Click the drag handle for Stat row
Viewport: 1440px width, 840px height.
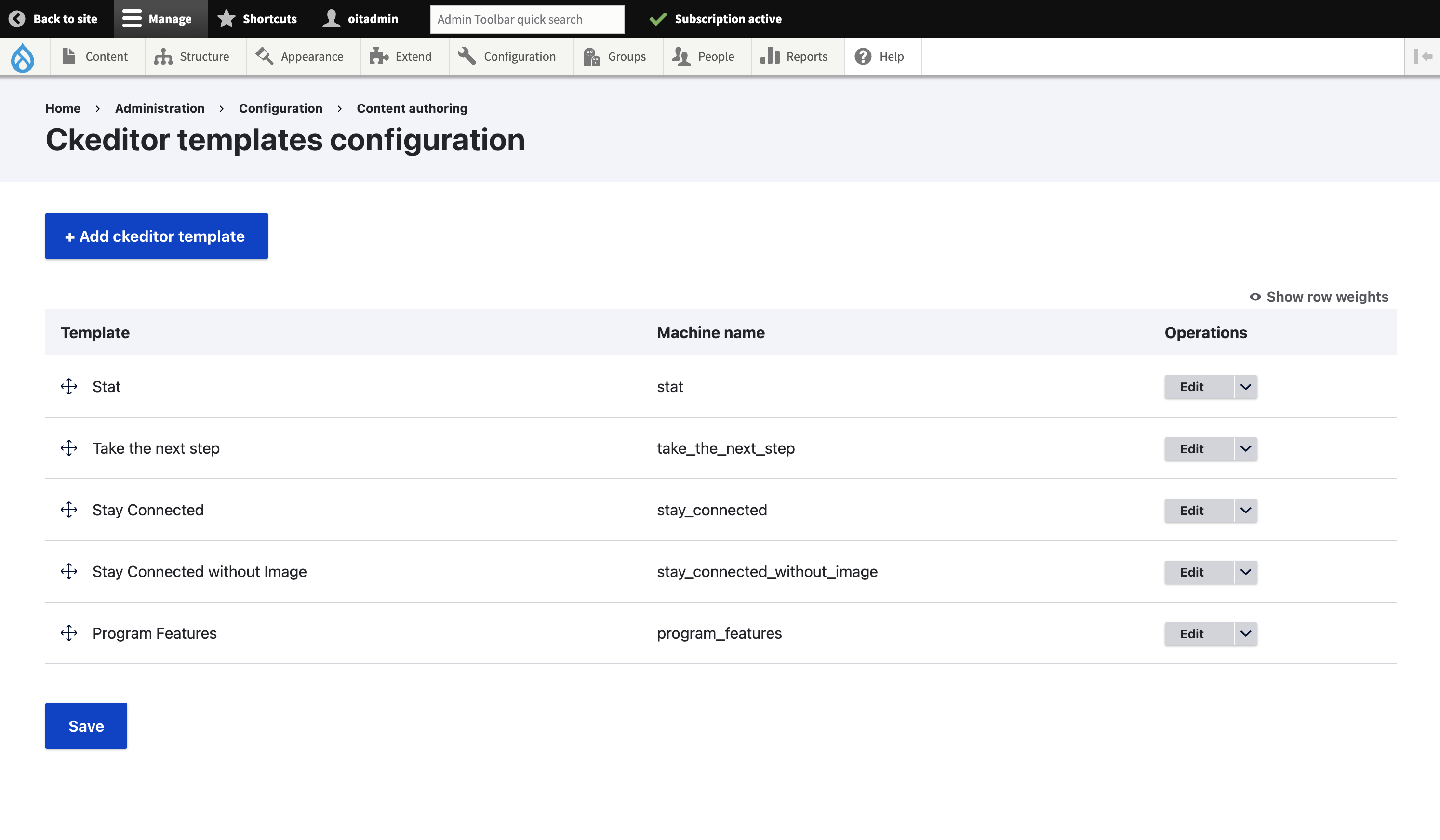coord(69,387)
